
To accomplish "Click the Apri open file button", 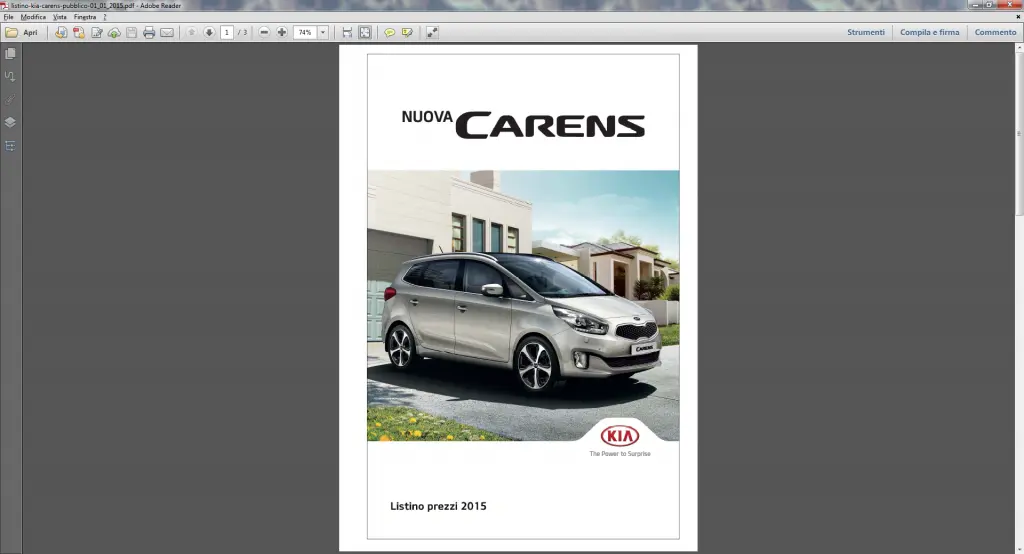I will 22,32.
